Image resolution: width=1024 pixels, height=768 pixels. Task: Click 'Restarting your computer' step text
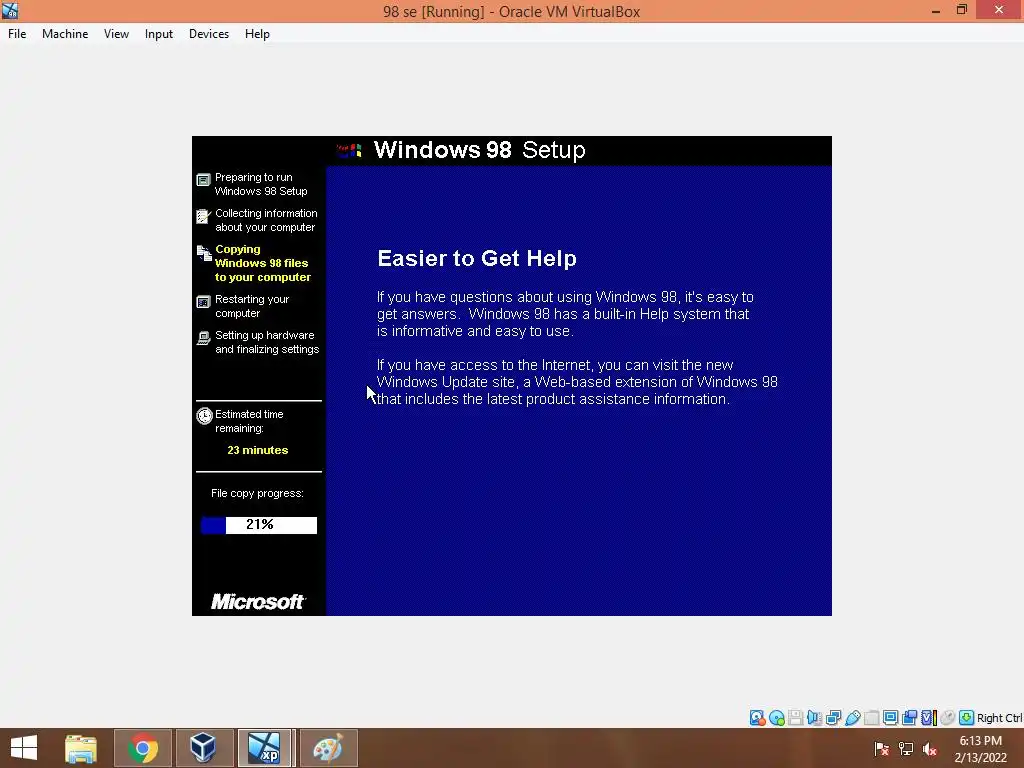pyautogui.click(x=251, y=306)
